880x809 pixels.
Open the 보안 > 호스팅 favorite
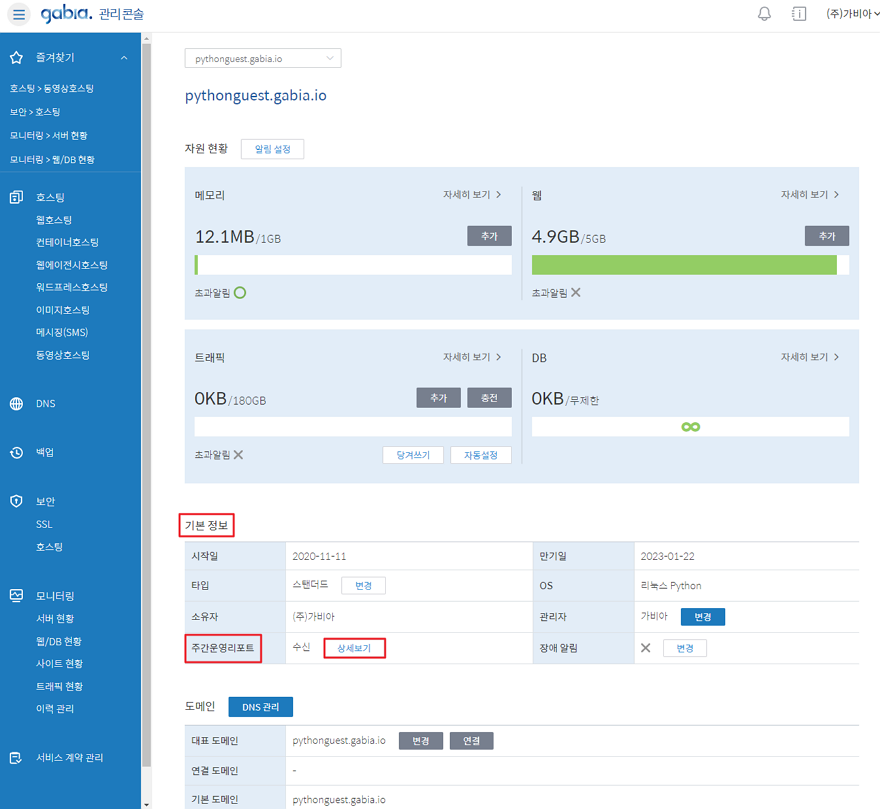(x=35, y=112)
